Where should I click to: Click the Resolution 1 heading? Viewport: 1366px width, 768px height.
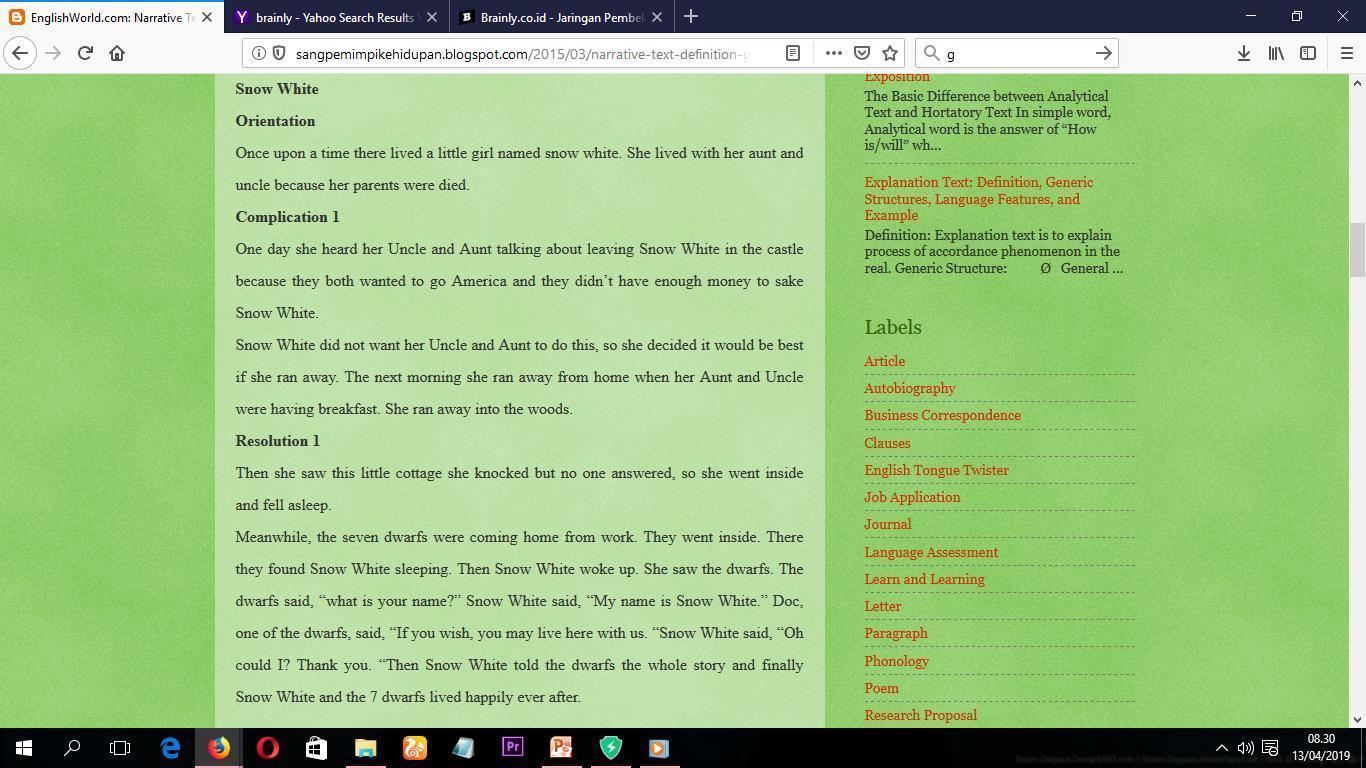(x=277, y=441)
